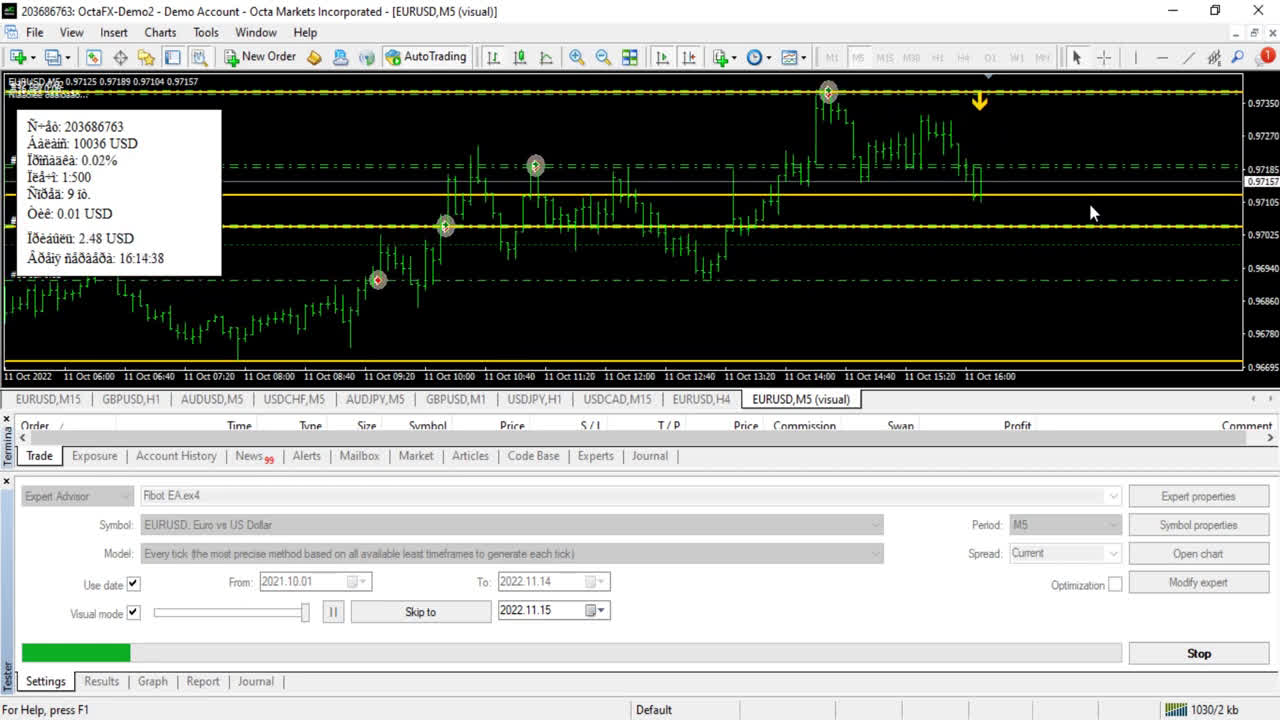Toggle the Strategy Tester toolbar icon
The image size is (1280, 720).
pos(198,57)
